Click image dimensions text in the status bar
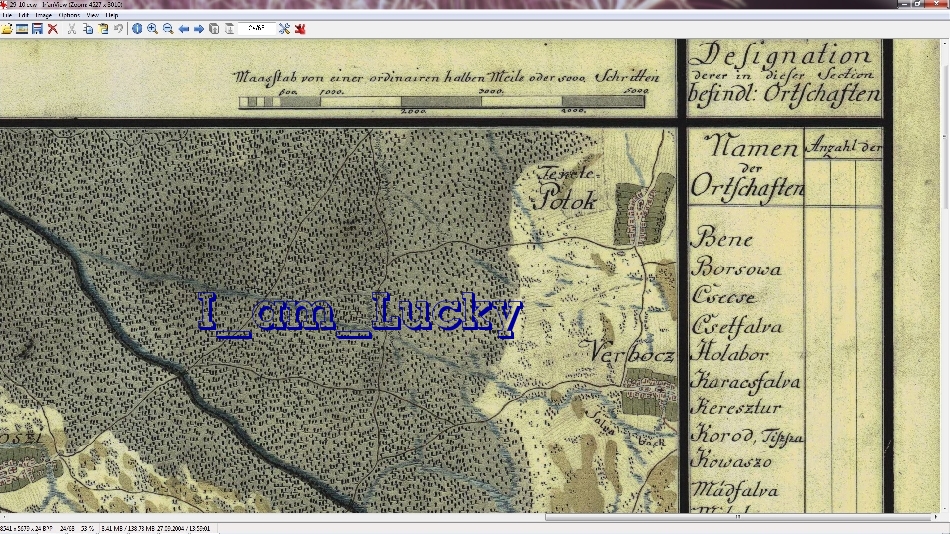This screenshot has width=950, height=534. tap(25, 529)
